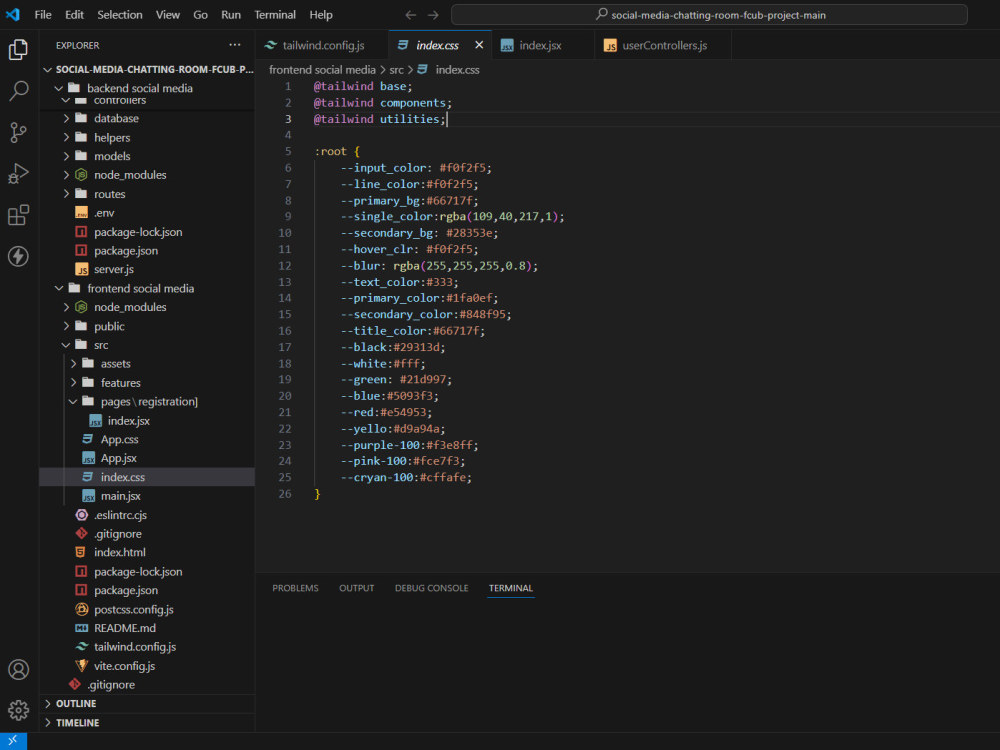1000x750 pixels.
Task: Go back with the left arrow
Action: (x=411, y=15)
